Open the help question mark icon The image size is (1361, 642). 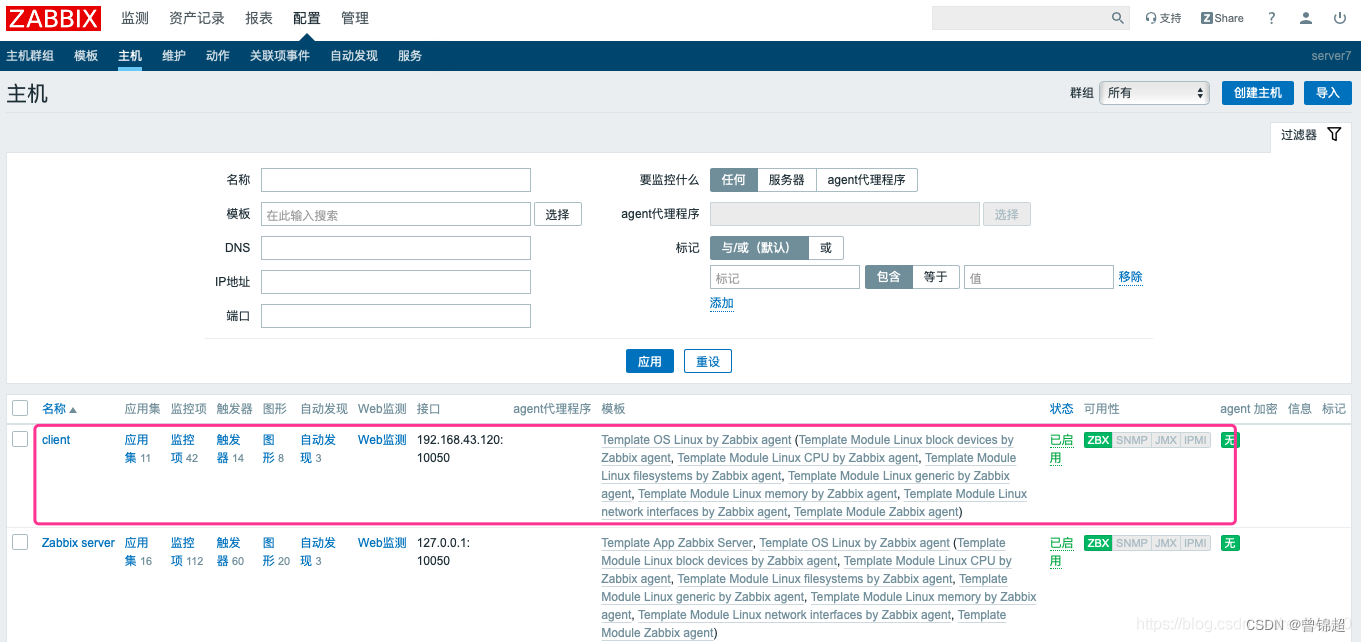click(x=1272, y=18)
